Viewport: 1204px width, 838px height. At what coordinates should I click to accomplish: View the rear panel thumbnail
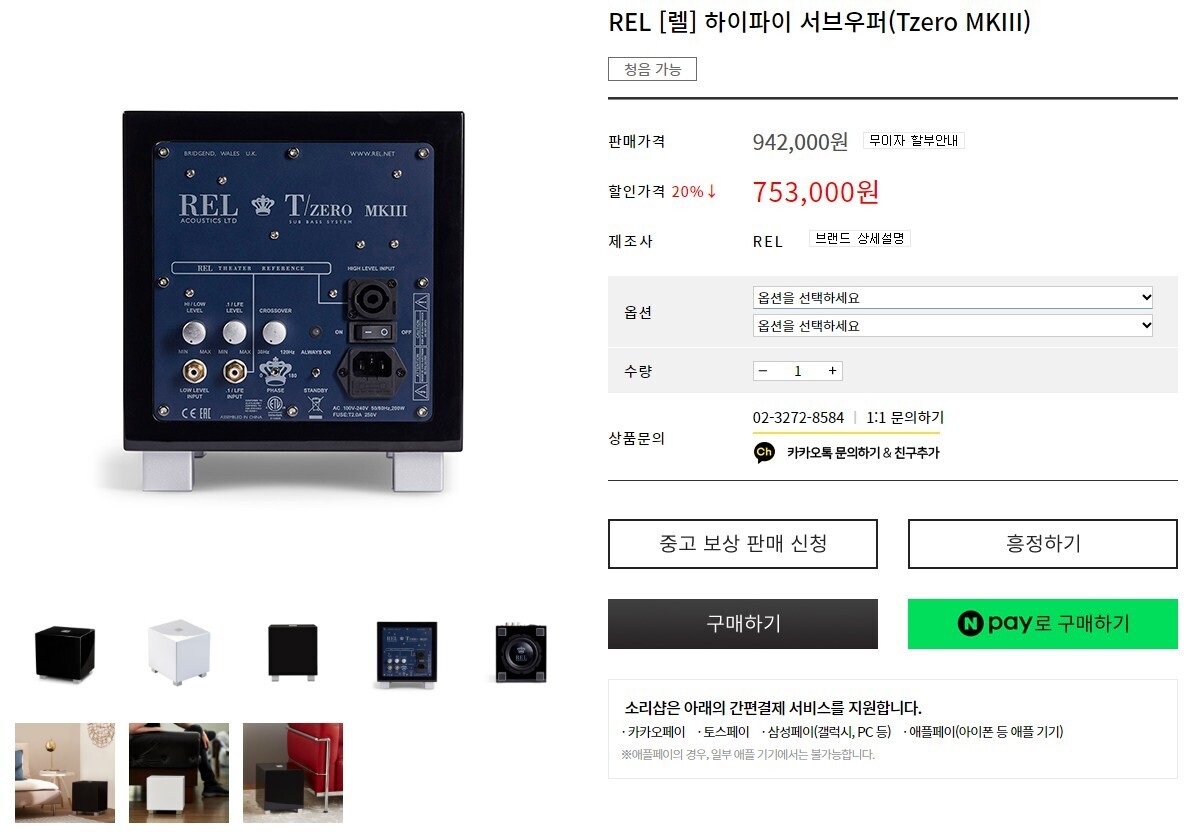point(407,652)
